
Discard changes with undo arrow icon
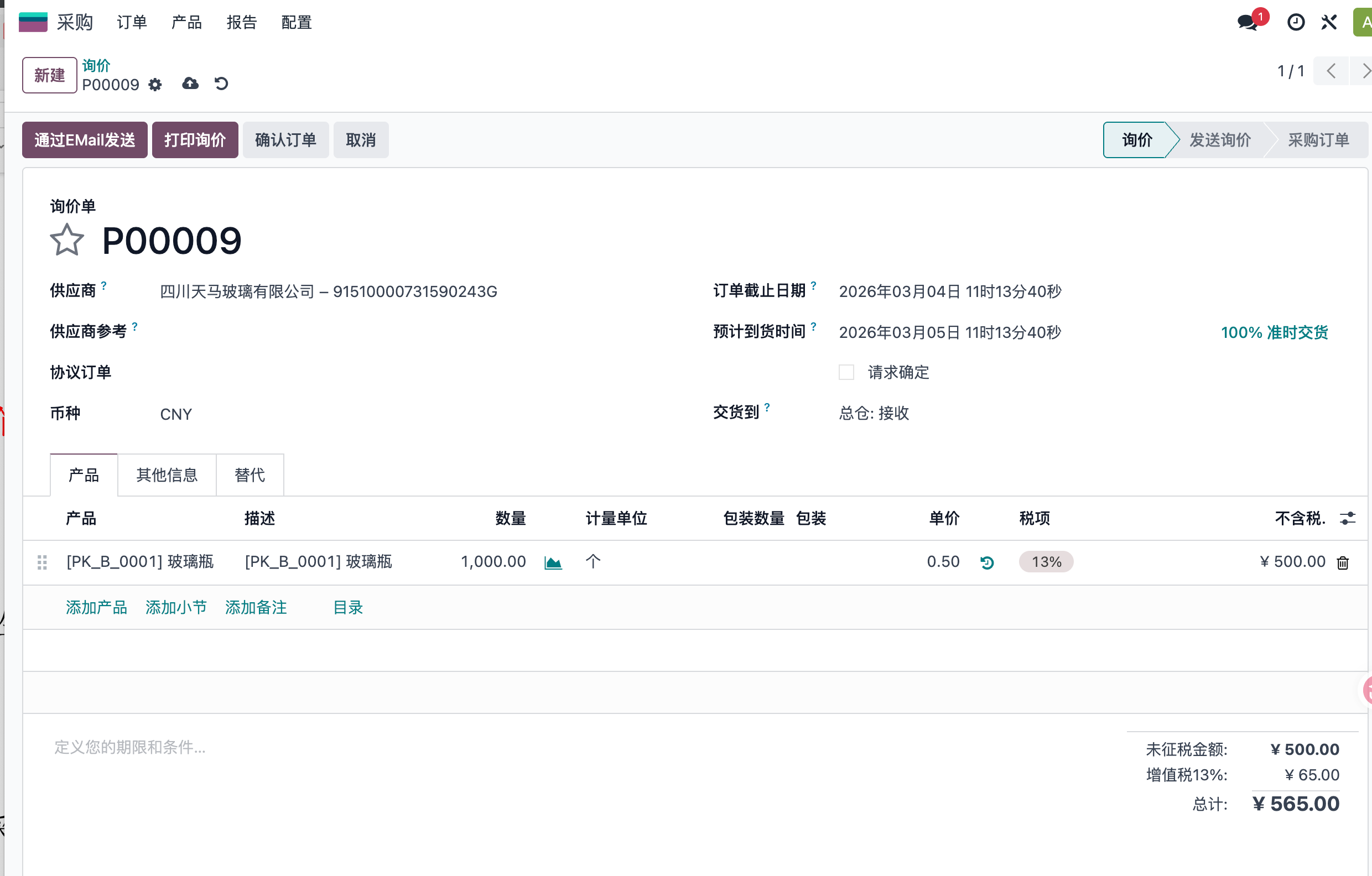pyautogui.click(x=221, y=84)
